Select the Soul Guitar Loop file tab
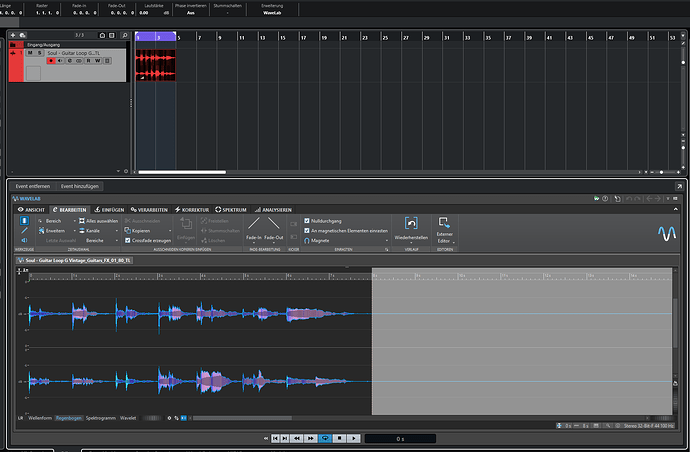This screenshot has width=690, height=452. (x=74, y=260)
